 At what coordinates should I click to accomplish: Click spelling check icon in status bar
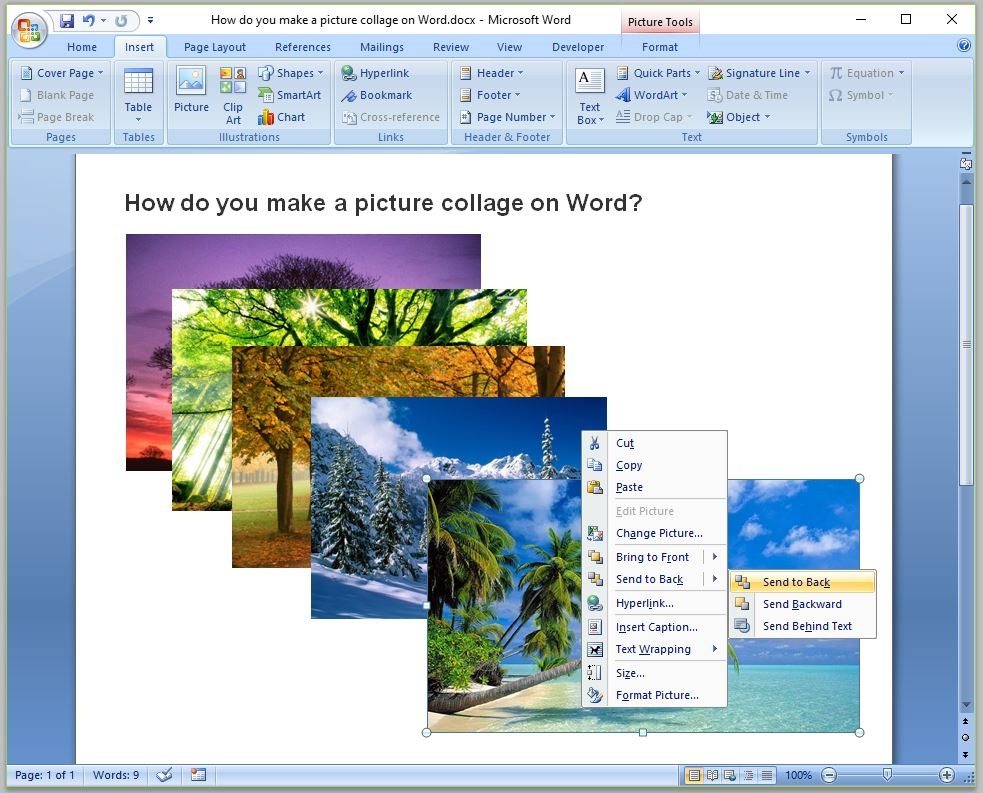click(164, 775)
